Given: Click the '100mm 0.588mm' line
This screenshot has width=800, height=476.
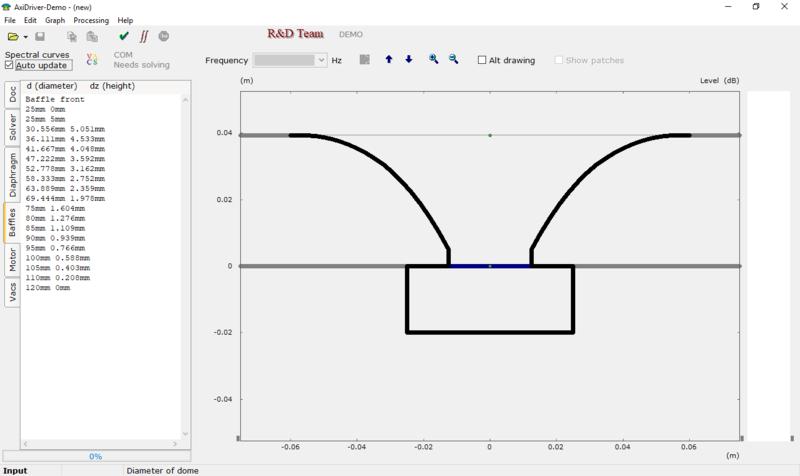Looking at the screenshot, I should (x=57, y=258).
